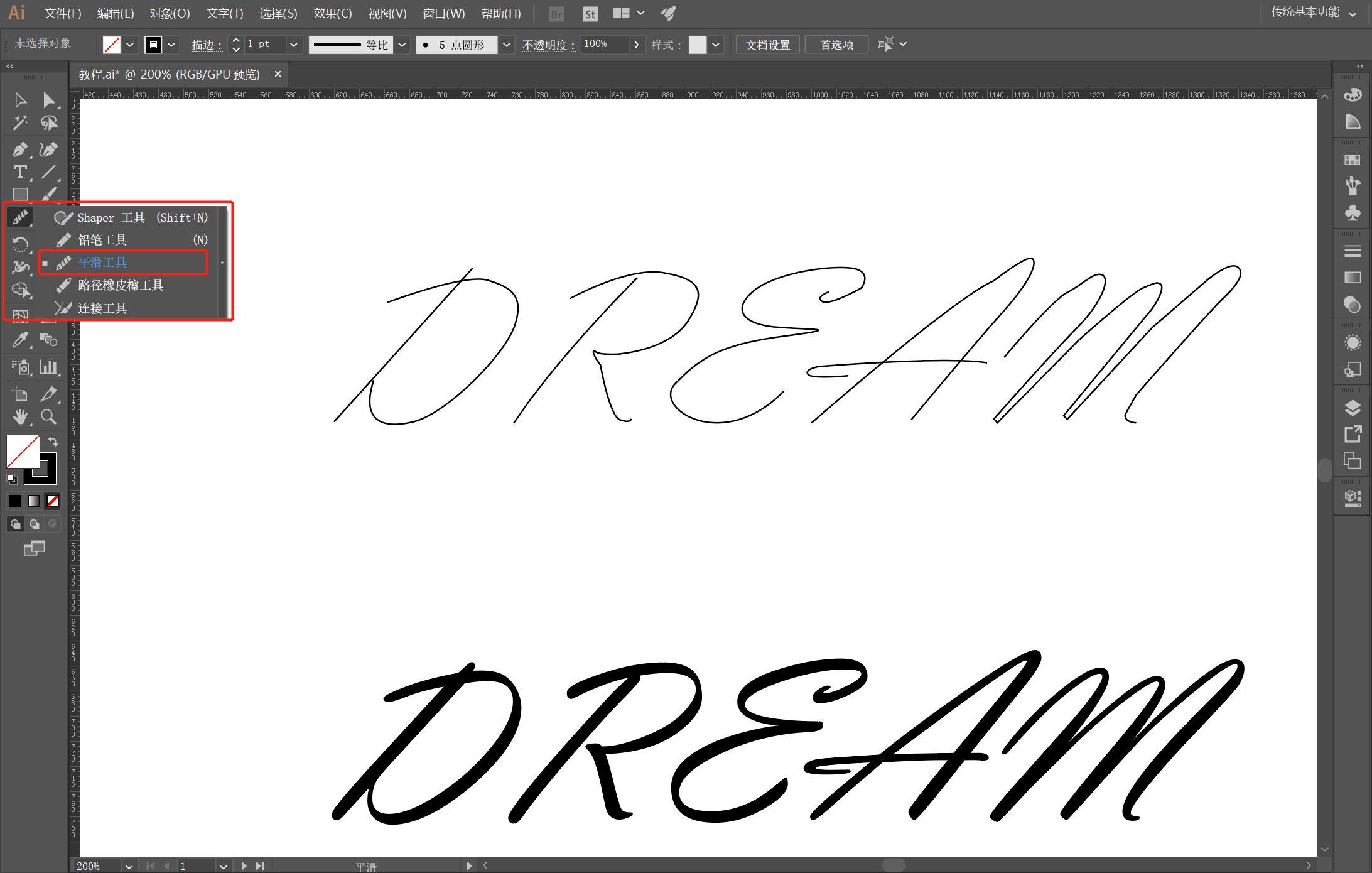The image size is (1372, 873).
Task: Open the 不透明度 percentage dropdown
Action: (x=637, y=44)
